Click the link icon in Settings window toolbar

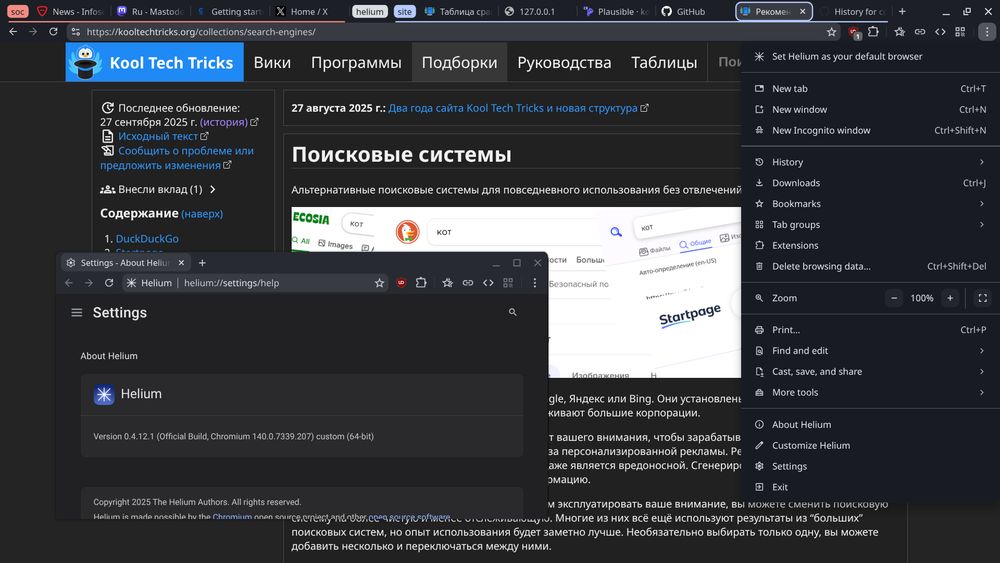pyautogui.click(x=467, y=282)
